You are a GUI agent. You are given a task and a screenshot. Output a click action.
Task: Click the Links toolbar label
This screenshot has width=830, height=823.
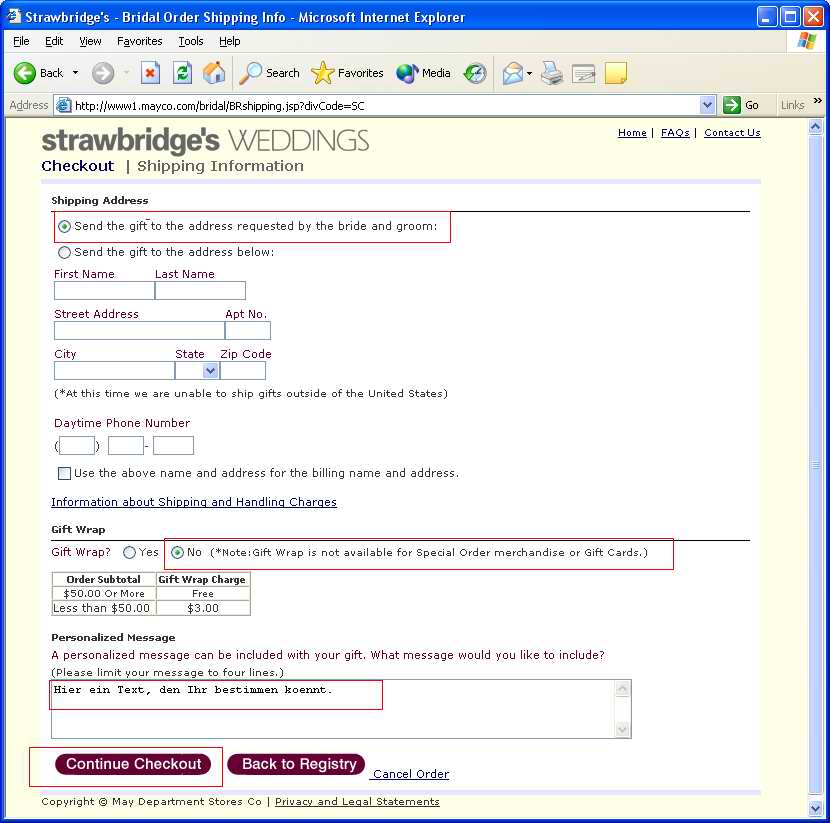point(792,105)
